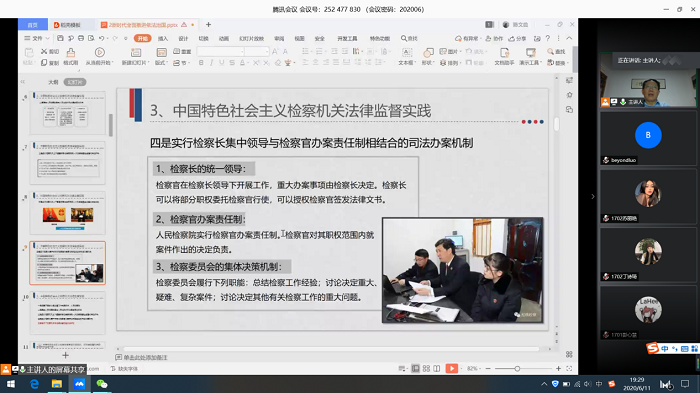The image size is (700, 393).
Task: Switch to slide sorter view icon
Action: click(x=426, y=368)
